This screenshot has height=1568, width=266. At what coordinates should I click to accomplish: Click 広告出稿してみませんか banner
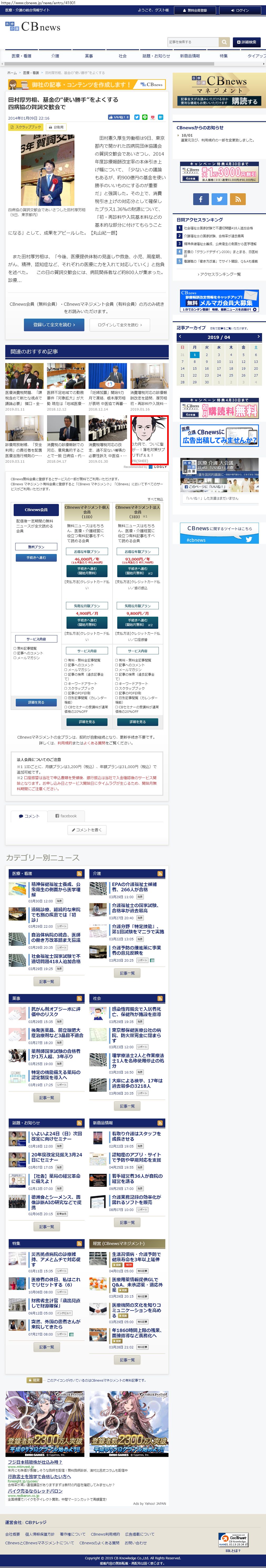pyautogui.click(x=219, y=435)
